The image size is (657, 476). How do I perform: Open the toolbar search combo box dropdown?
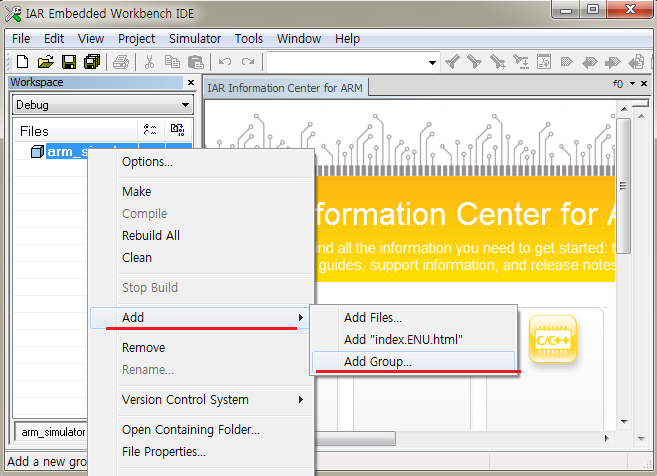432,63
